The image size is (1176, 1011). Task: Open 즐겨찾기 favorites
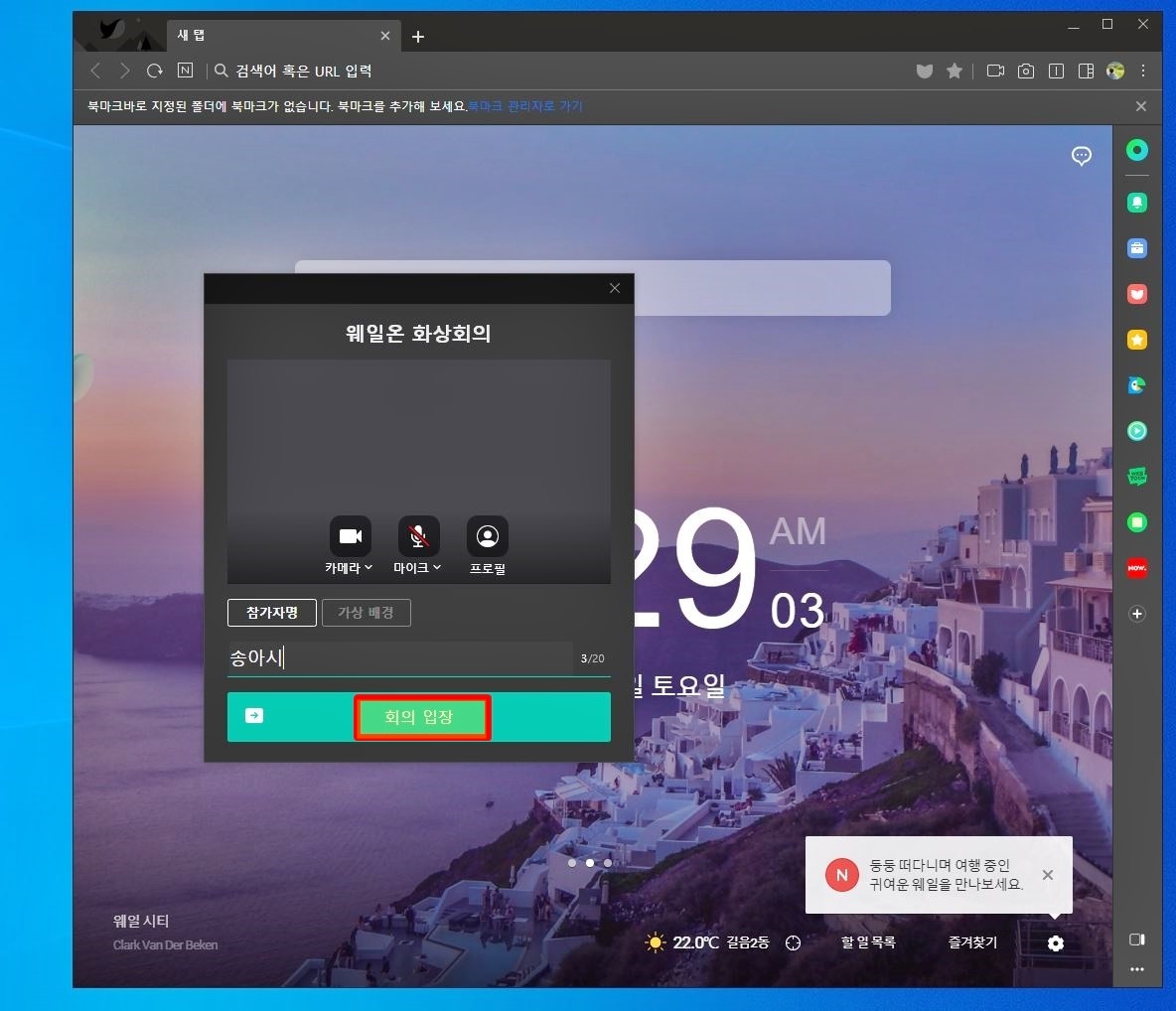click(972, 942)
